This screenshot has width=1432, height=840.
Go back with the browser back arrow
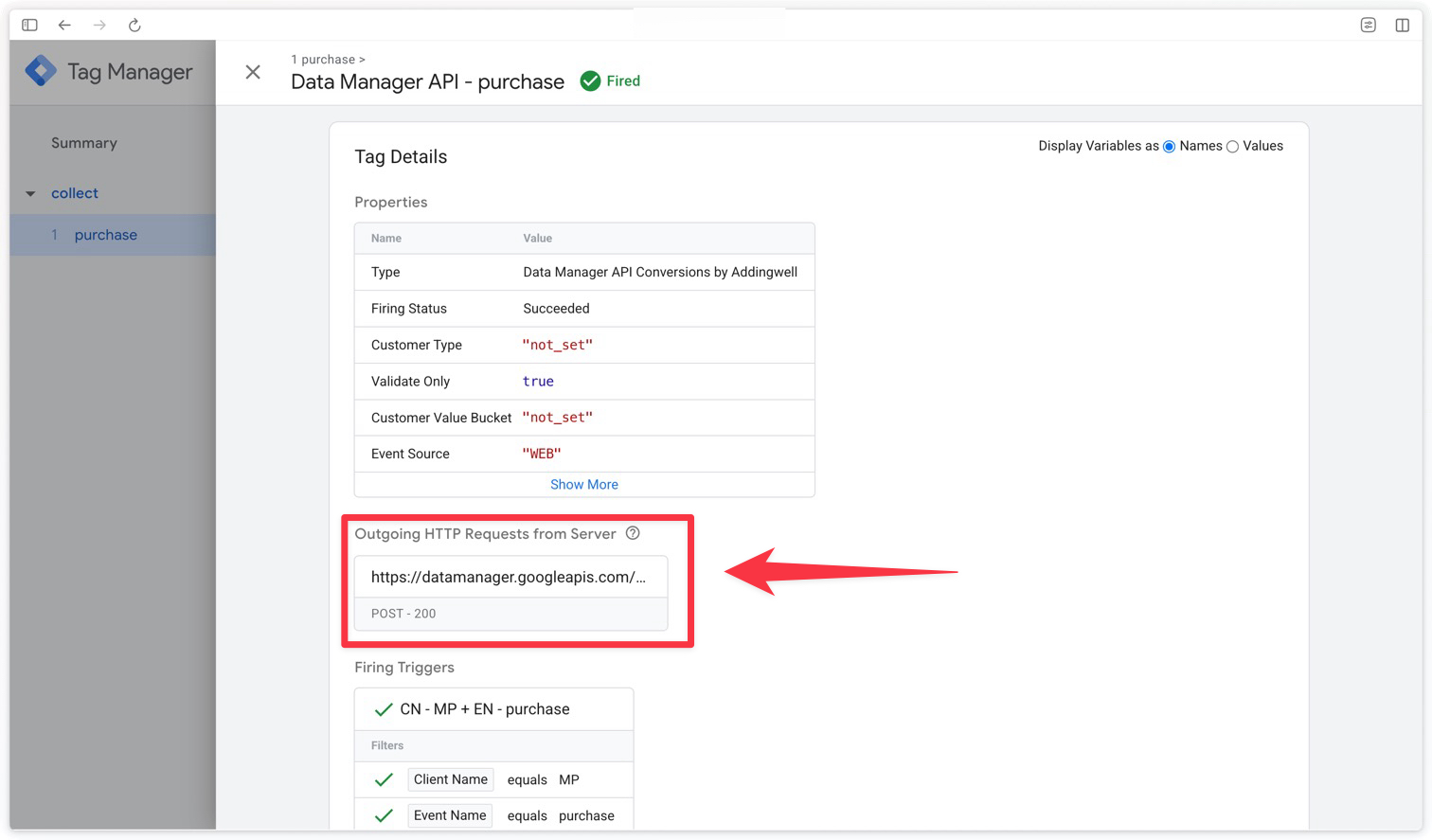pyautogui.click(x=64, y=25)
